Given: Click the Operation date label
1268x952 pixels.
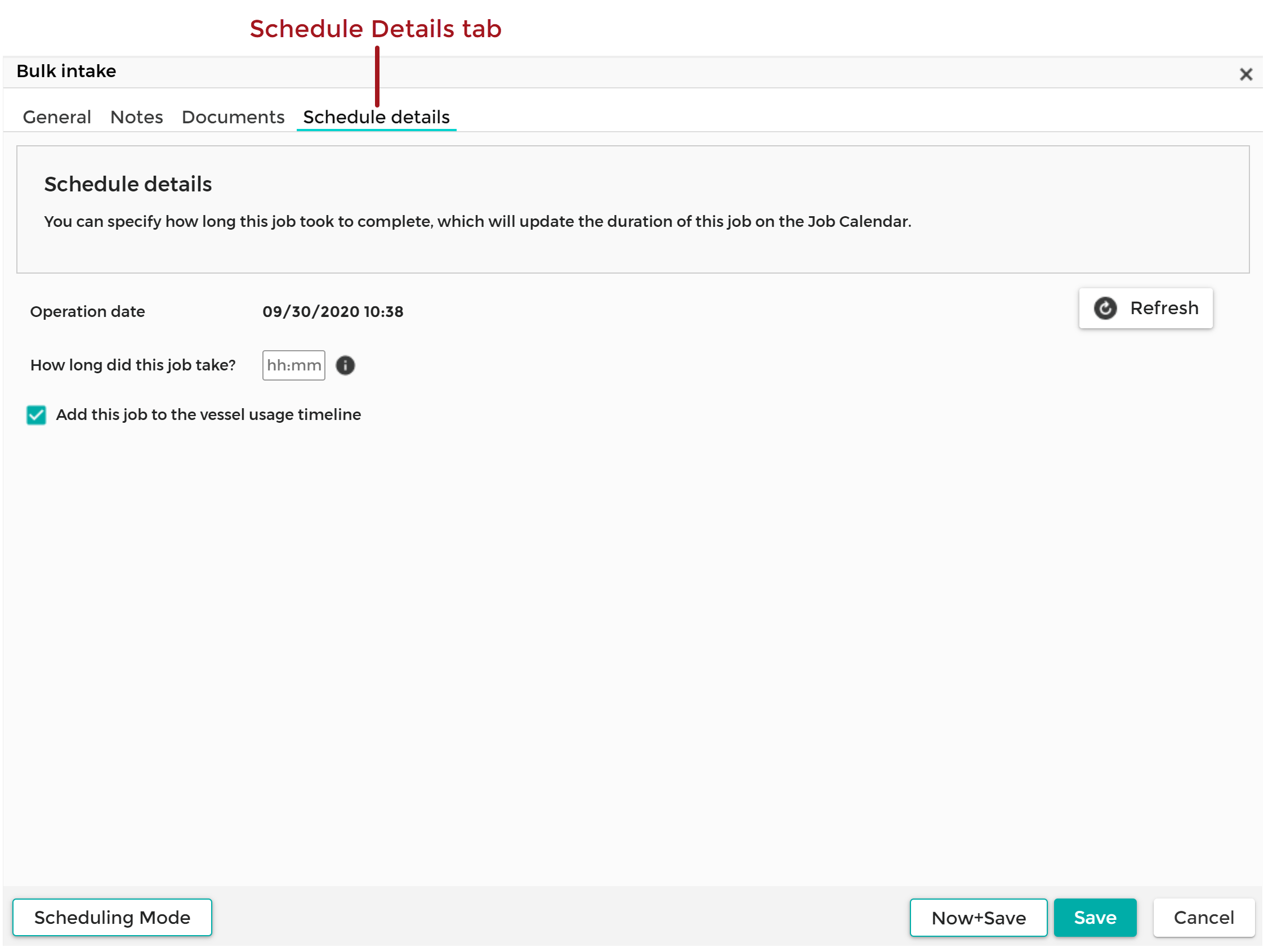Looking at the screenshot, I should (88, 312).
